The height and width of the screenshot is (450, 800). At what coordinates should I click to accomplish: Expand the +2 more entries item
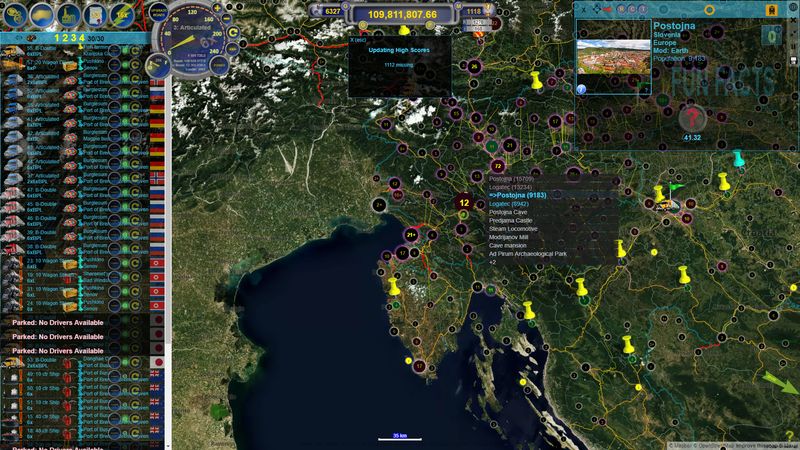pos(493,262)
